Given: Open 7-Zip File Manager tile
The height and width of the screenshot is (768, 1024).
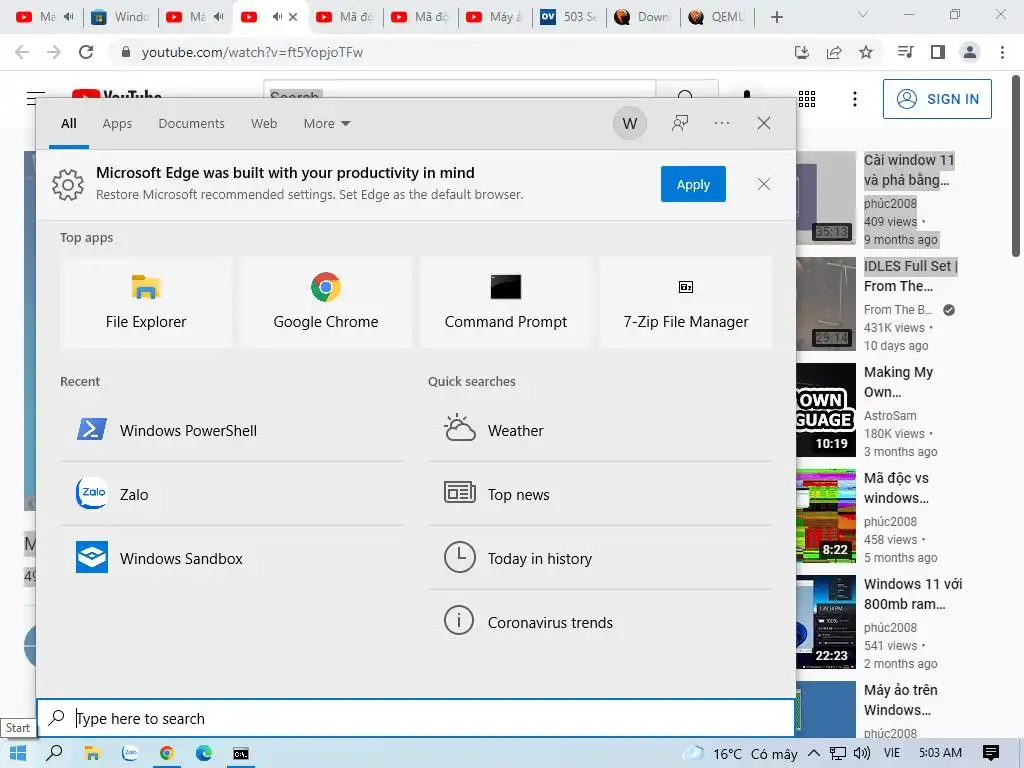Looking at the screenshot, I should click(686, 302).
